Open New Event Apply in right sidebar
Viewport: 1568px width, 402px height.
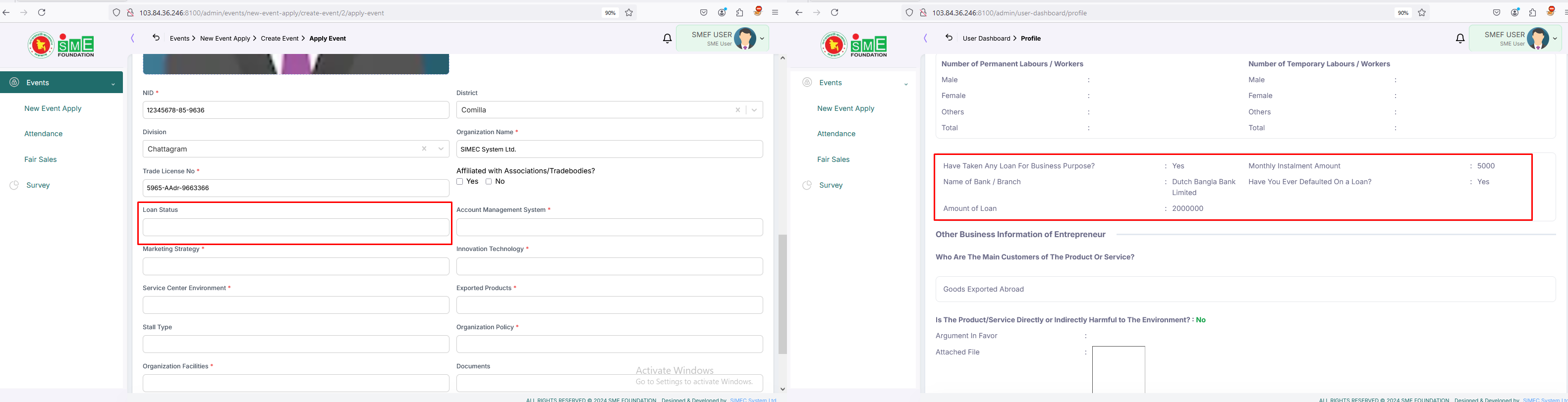tap(846, 108)
